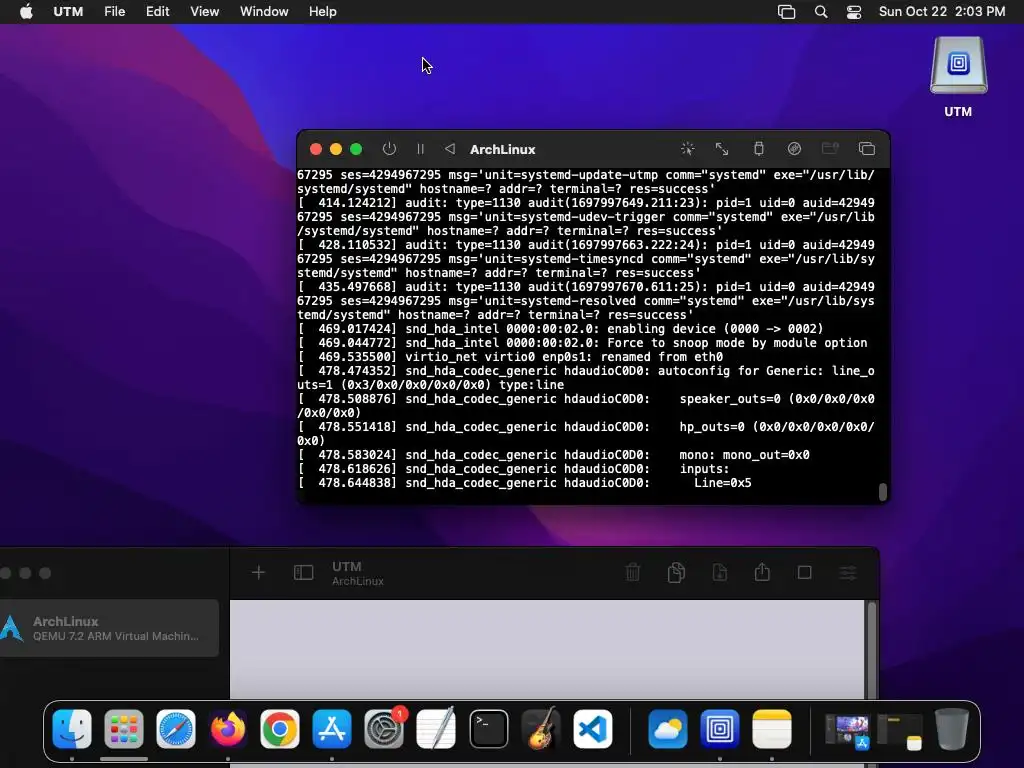Click the date and time in menu bar

(x=942, y=12)
